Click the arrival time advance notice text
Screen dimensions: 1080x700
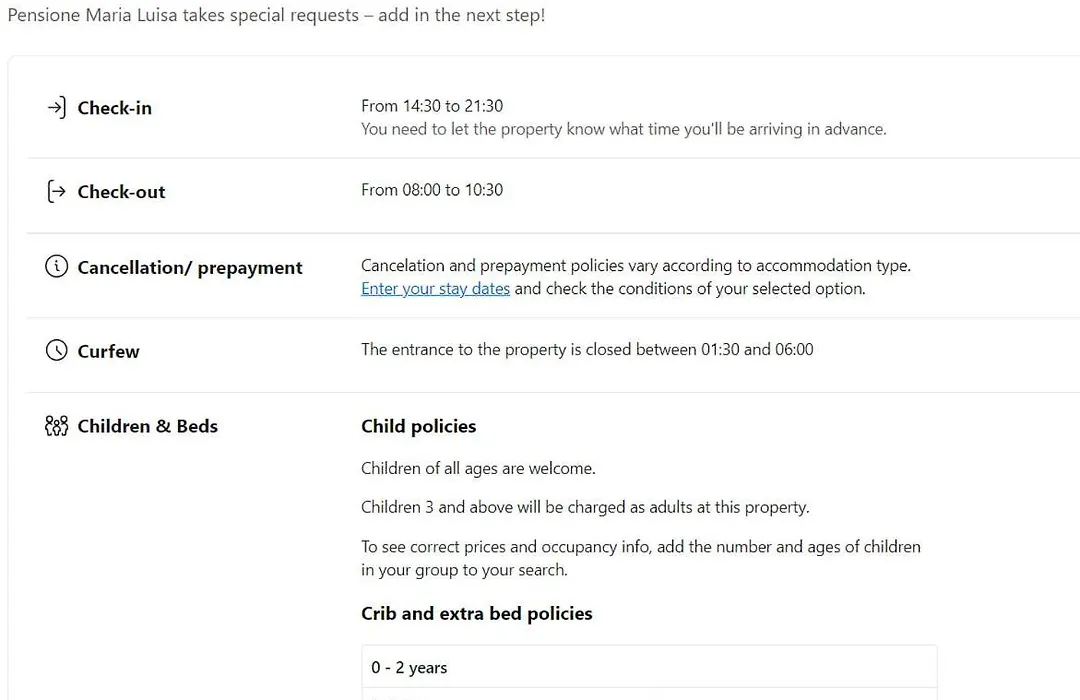pos(623,130)
